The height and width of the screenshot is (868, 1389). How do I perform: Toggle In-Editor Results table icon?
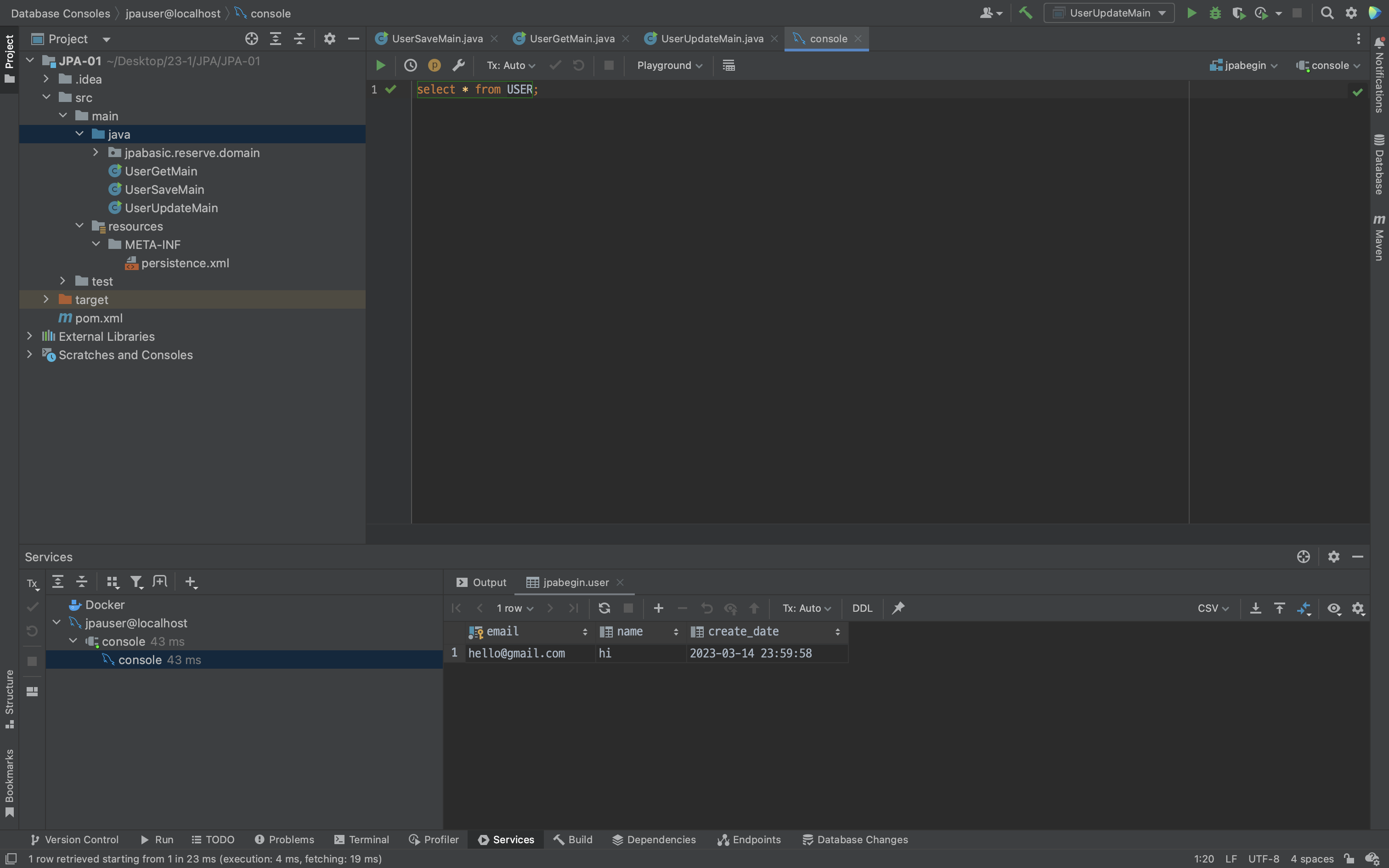728,65
